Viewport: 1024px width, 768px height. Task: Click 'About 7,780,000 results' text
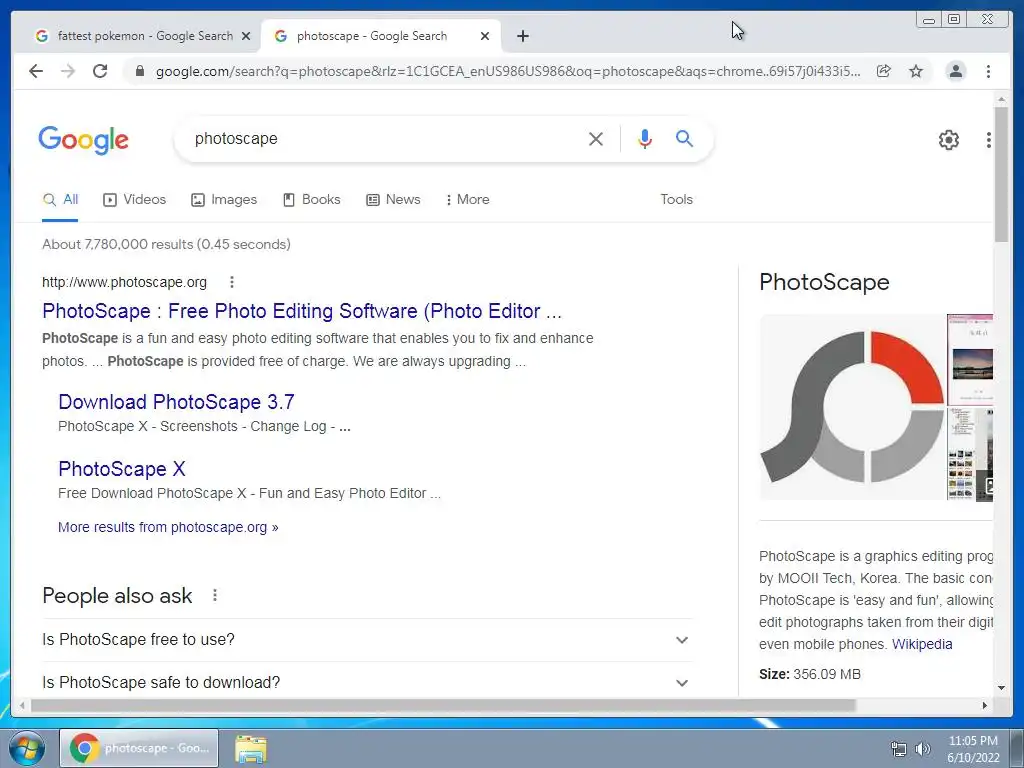pos(118,244)
